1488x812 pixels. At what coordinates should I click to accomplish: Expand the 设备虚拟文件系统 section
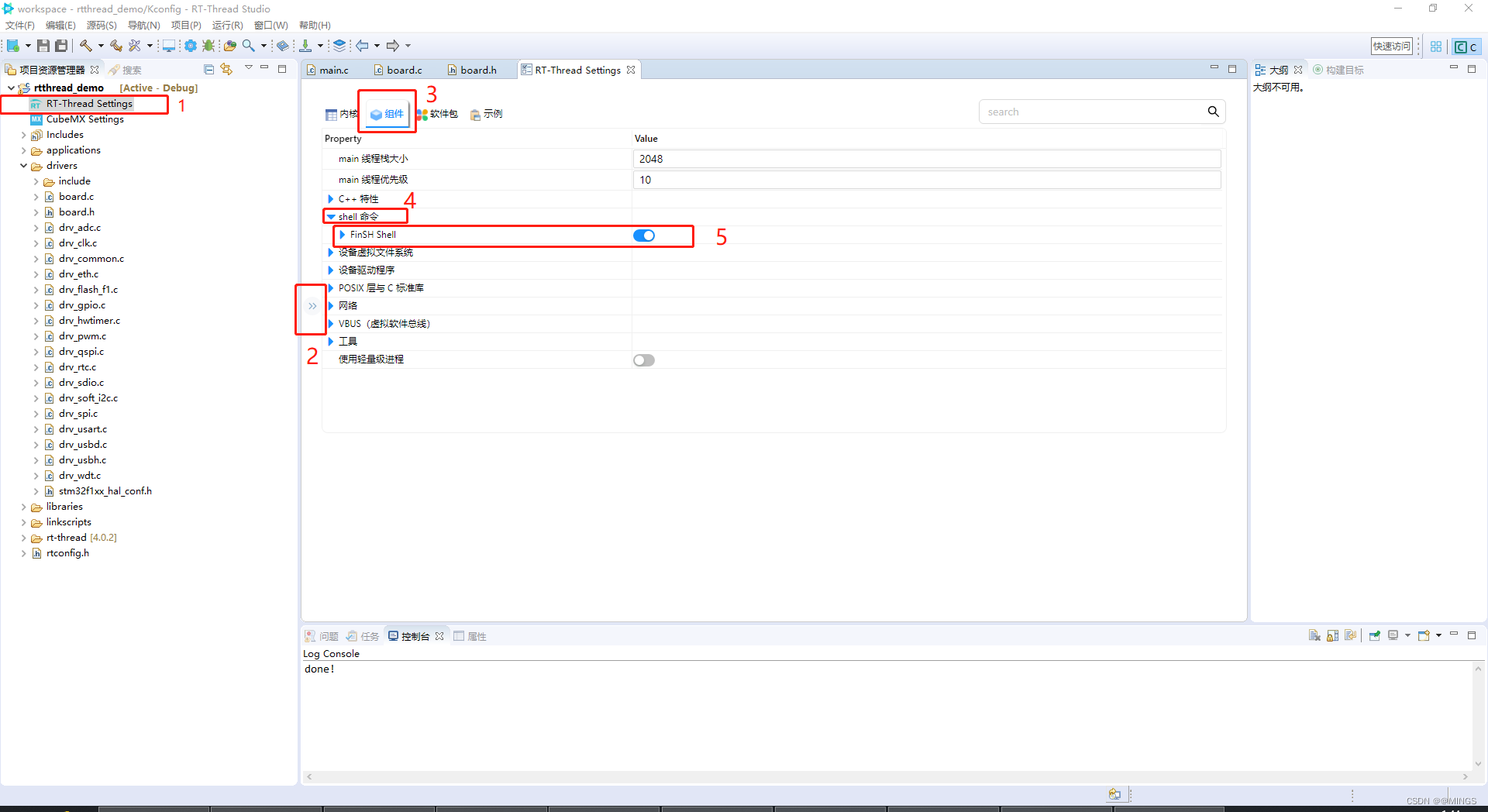(331, 253)
